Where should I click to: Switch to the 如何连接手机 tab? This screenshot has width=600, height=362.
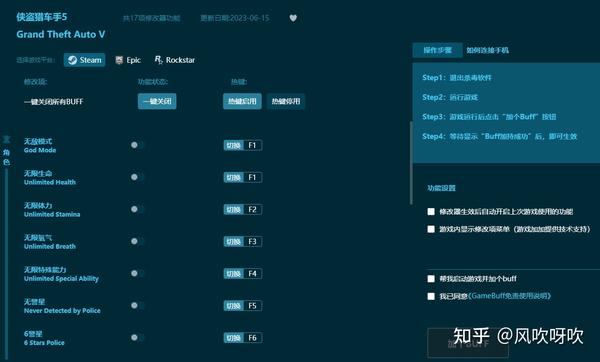coord(488,50)
